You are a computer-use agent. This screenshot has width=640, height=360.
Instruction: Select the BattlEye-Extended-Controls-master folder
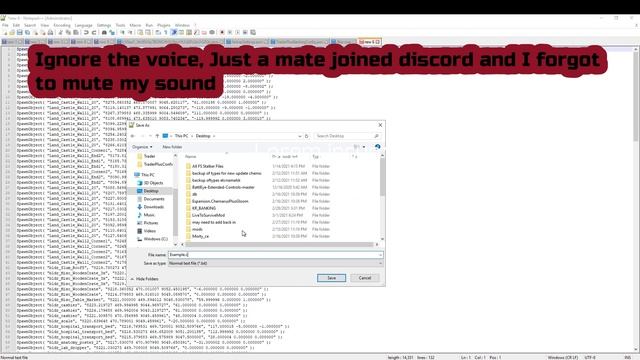pos(223,187)
